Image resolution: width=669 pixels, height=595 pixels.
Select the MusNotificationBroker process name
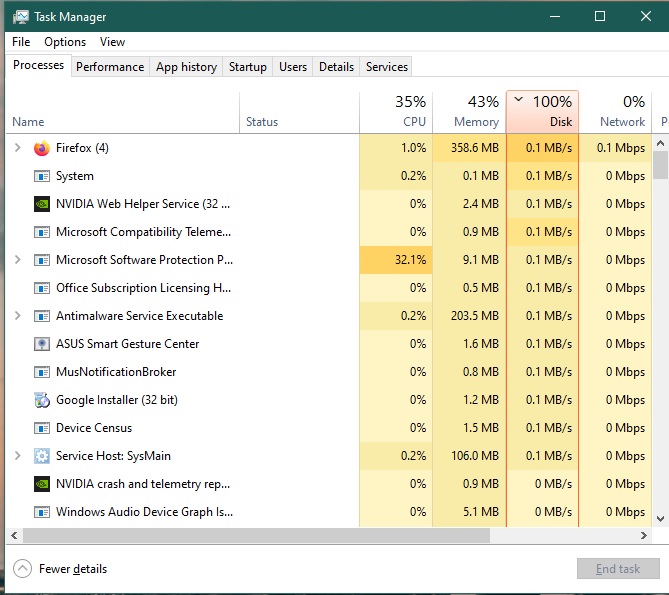coord(116,372)
